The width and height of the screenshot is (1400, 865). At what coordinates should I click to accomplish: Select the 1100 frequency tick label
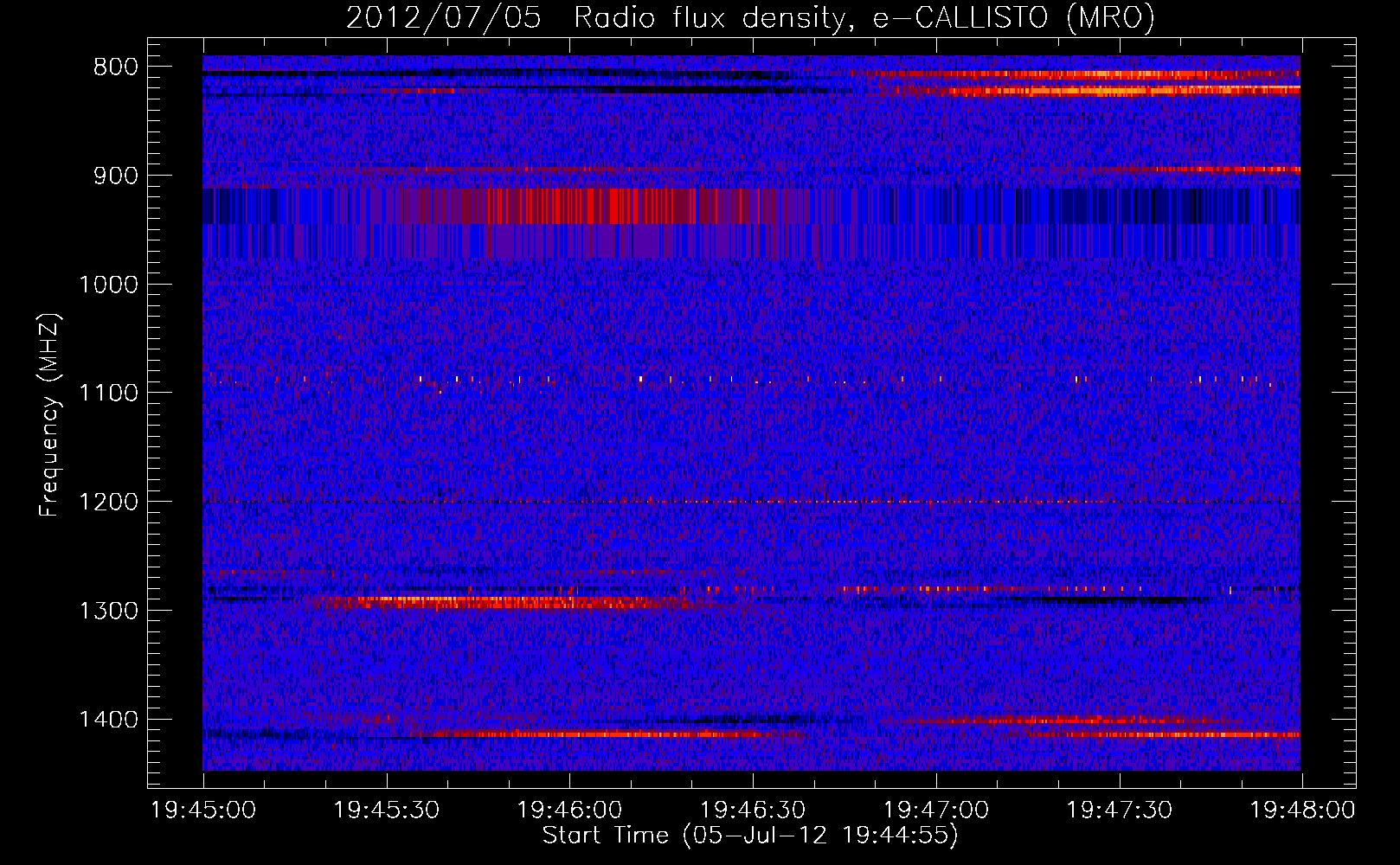(108, 393)
